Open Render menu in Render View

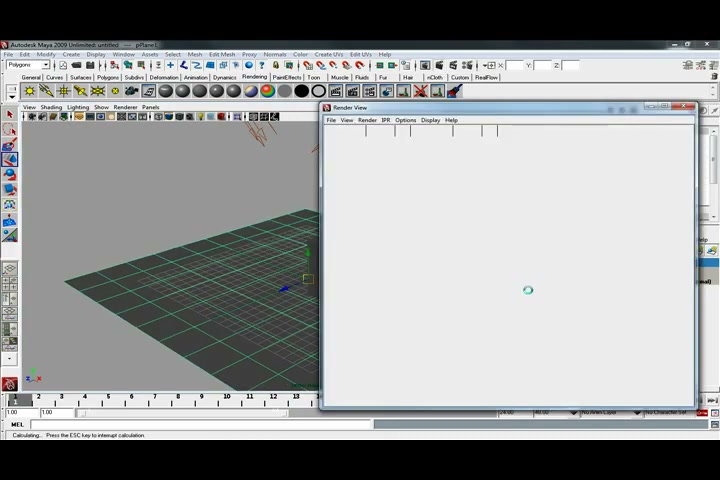[367, 120]
